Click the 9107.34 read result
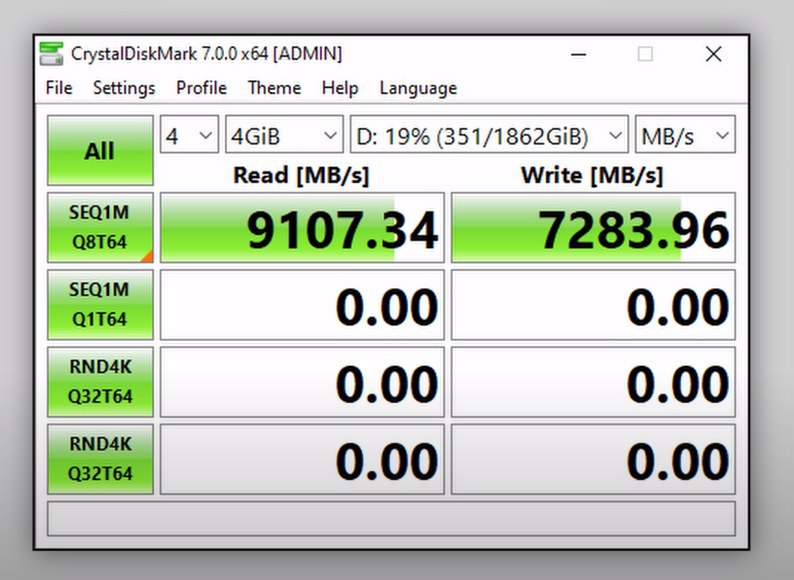Screen dimensions: 794x580 (302, 227)
